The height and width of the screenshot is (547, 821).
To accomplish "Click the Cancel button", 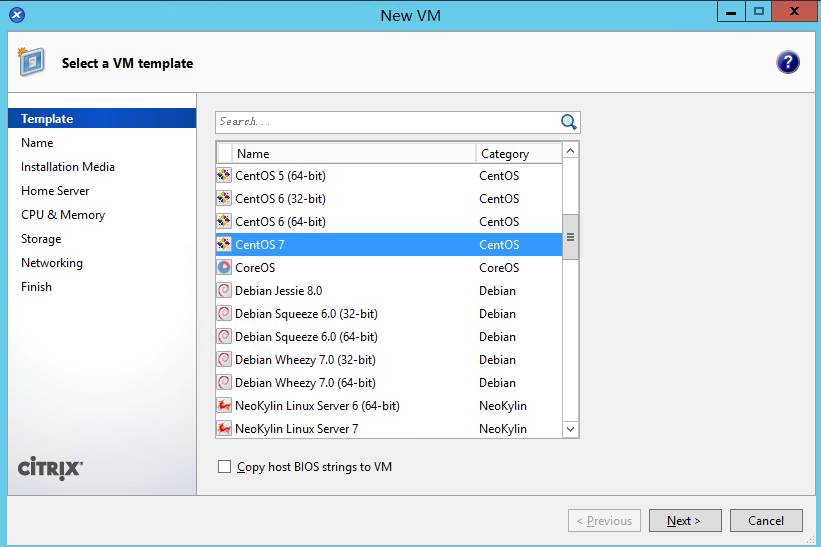I will [x=766, y=520].
